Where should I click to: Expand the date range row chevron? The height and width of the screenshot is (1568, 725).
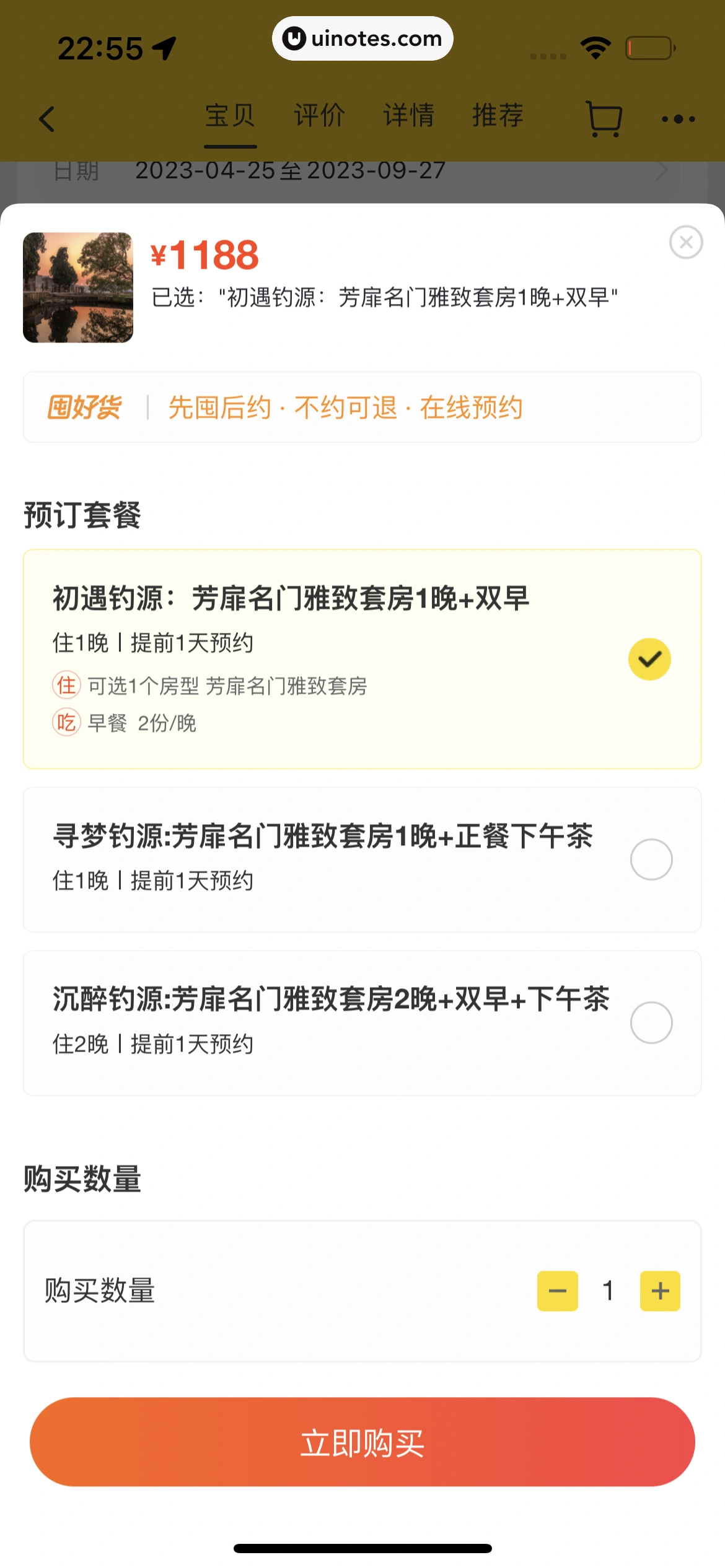(662, 171)
